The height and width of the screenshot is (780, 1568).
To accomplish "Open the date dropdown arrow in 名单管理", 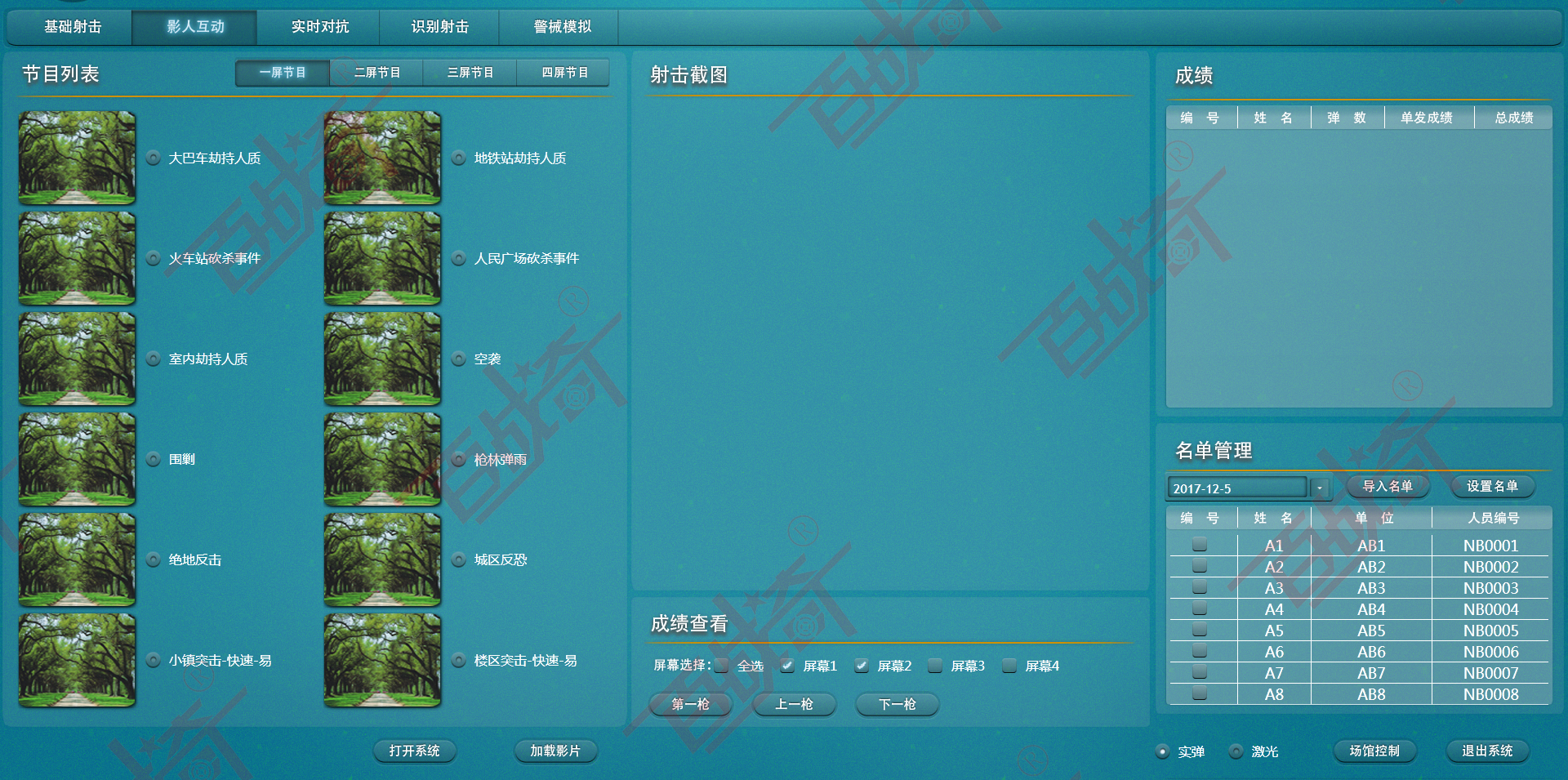I will tap(1320, 488).
